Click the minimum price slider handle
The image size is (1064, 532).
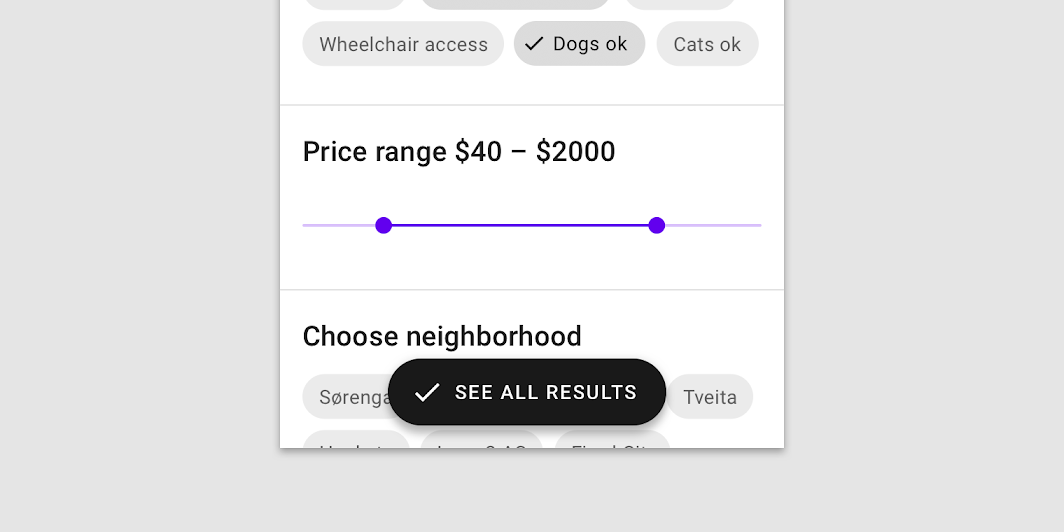pos(383,225)
